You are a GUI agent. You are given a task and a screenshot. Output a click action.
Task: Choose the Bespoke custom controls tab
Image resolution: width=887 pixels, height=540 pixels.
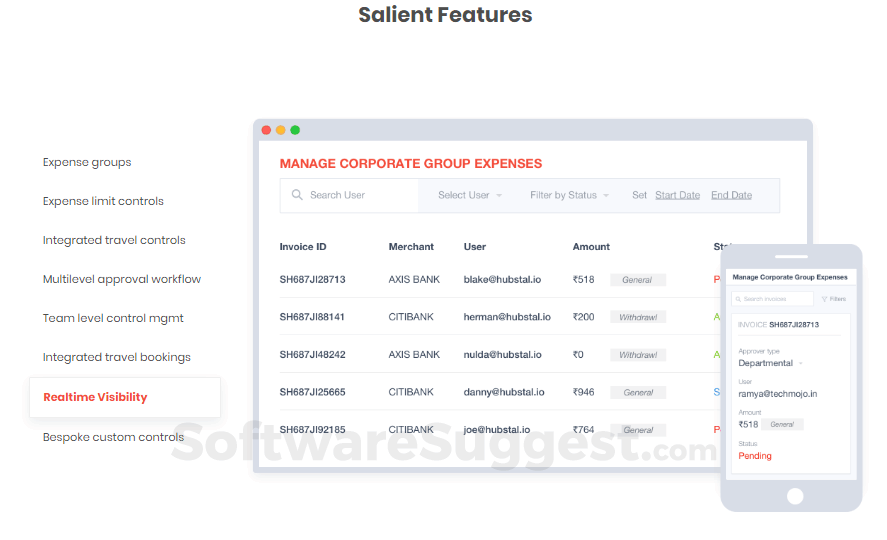coord(113,437)
